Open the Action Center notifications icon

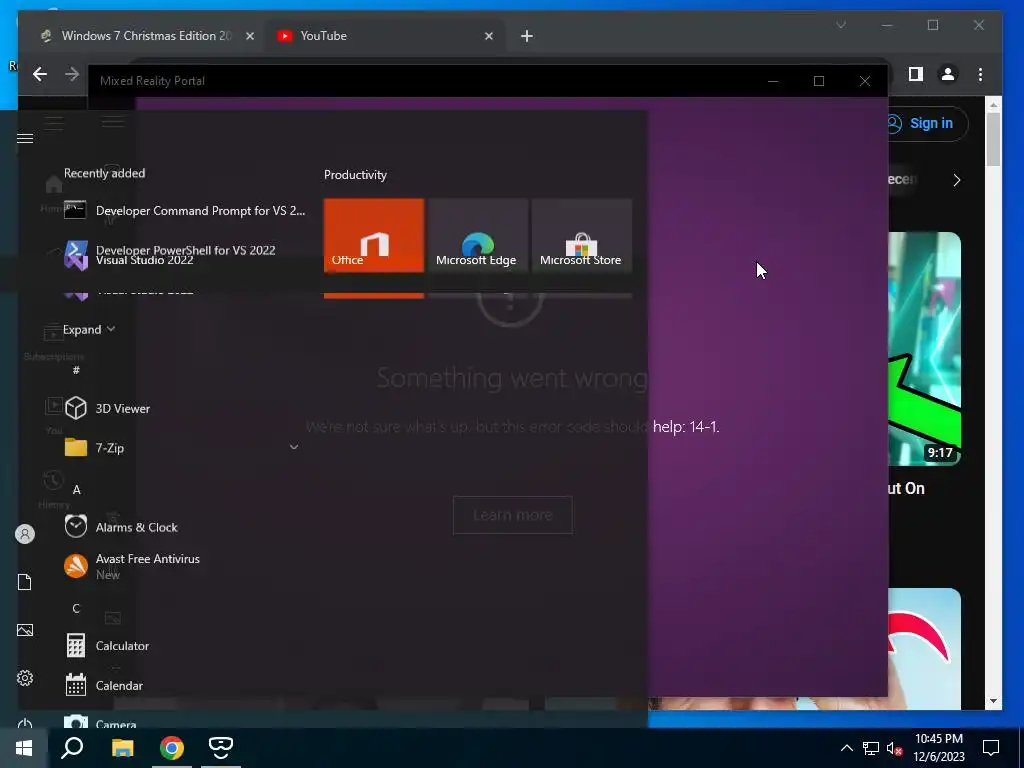[991, 748]
